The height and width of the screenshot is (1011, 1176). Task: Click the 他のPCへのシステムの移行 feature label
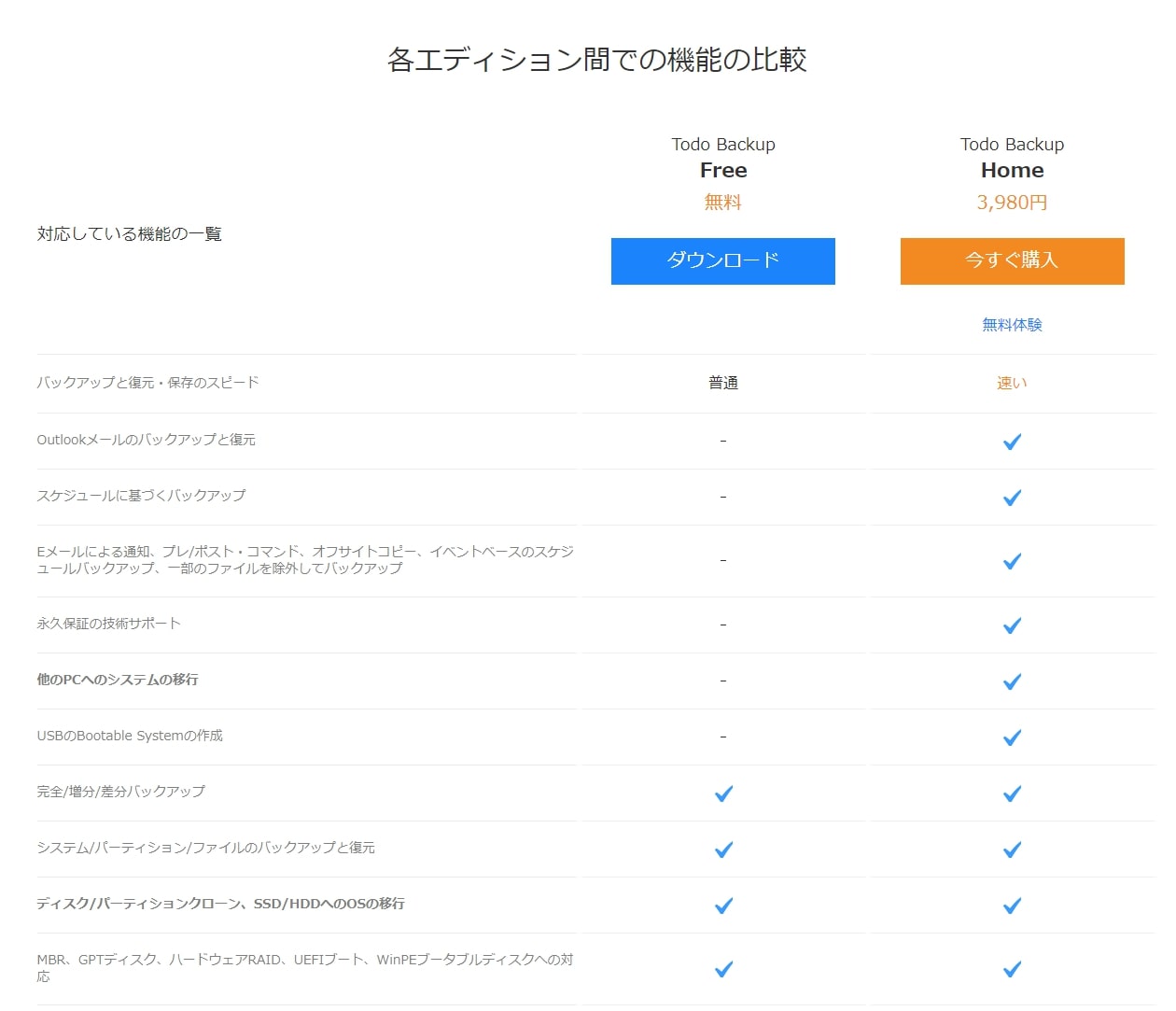click(118, 680)
